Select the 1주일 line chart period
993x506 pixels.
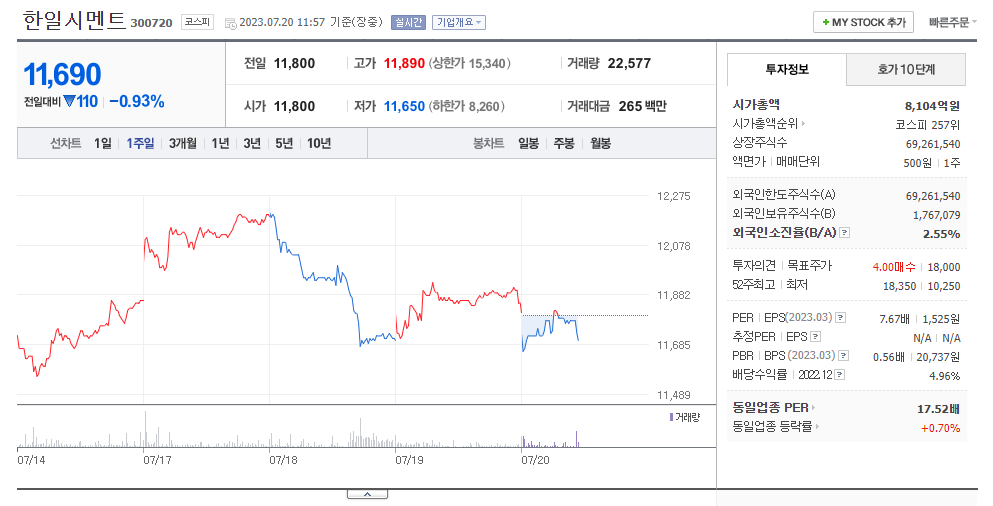[x=140, y=143]
